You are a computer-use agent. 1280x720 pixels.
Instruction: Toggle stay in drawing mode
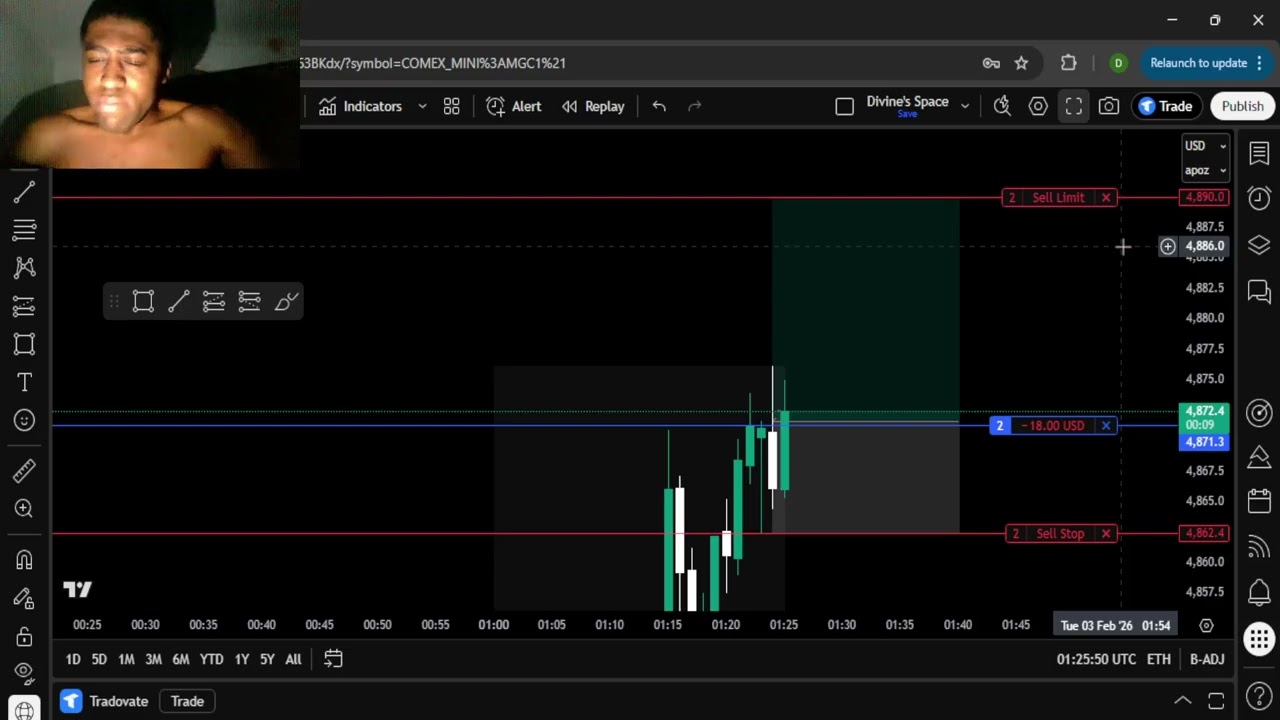pos(24,598)
